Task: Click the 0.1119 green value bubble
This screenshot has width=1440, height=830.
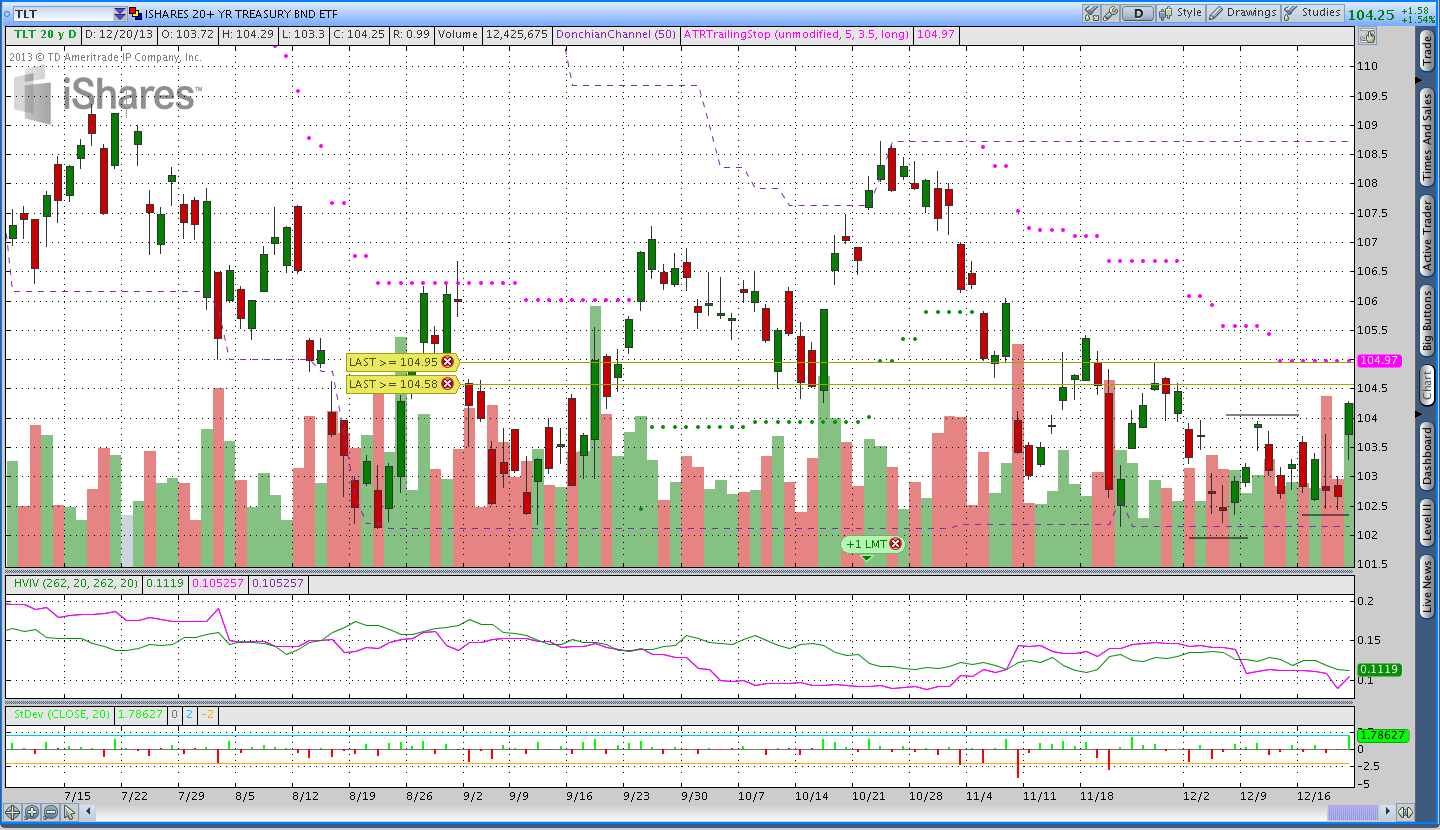Action: 1379,669
